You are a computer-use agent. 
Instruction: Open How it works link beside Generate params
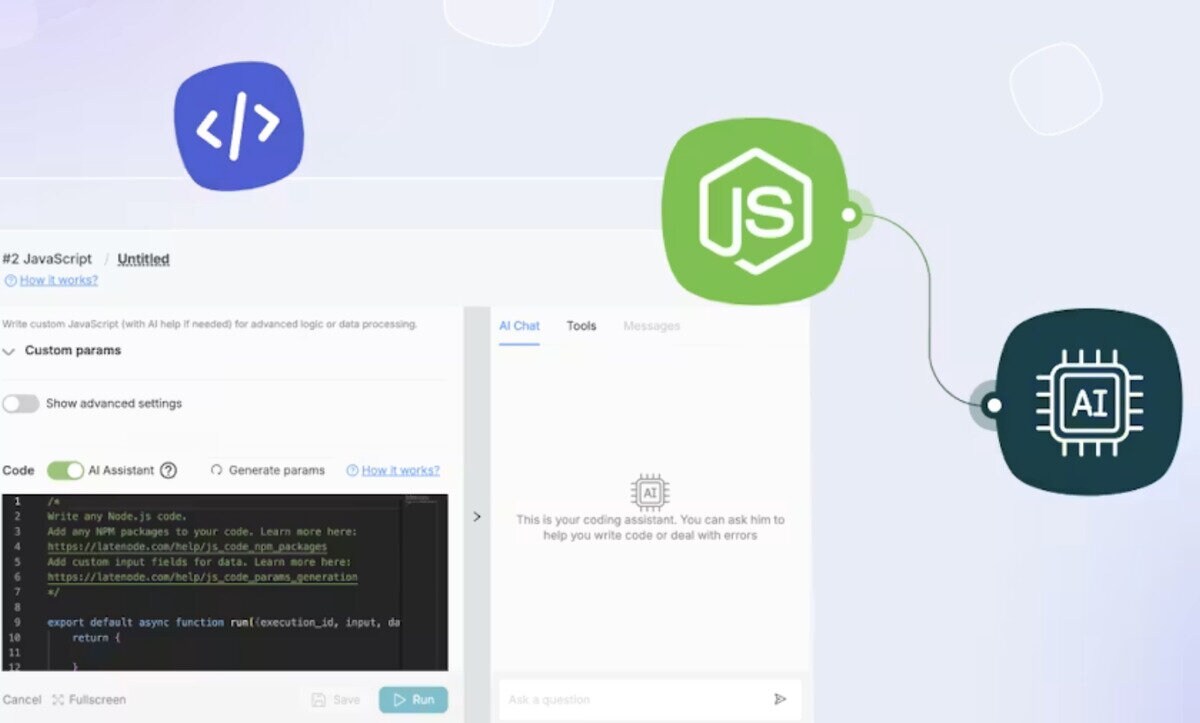tap(401, 470)
